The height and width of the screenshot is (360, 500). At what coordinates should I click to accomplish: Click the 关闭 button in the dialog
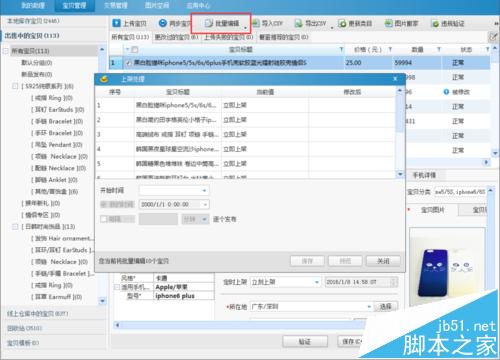click(383, 261)
